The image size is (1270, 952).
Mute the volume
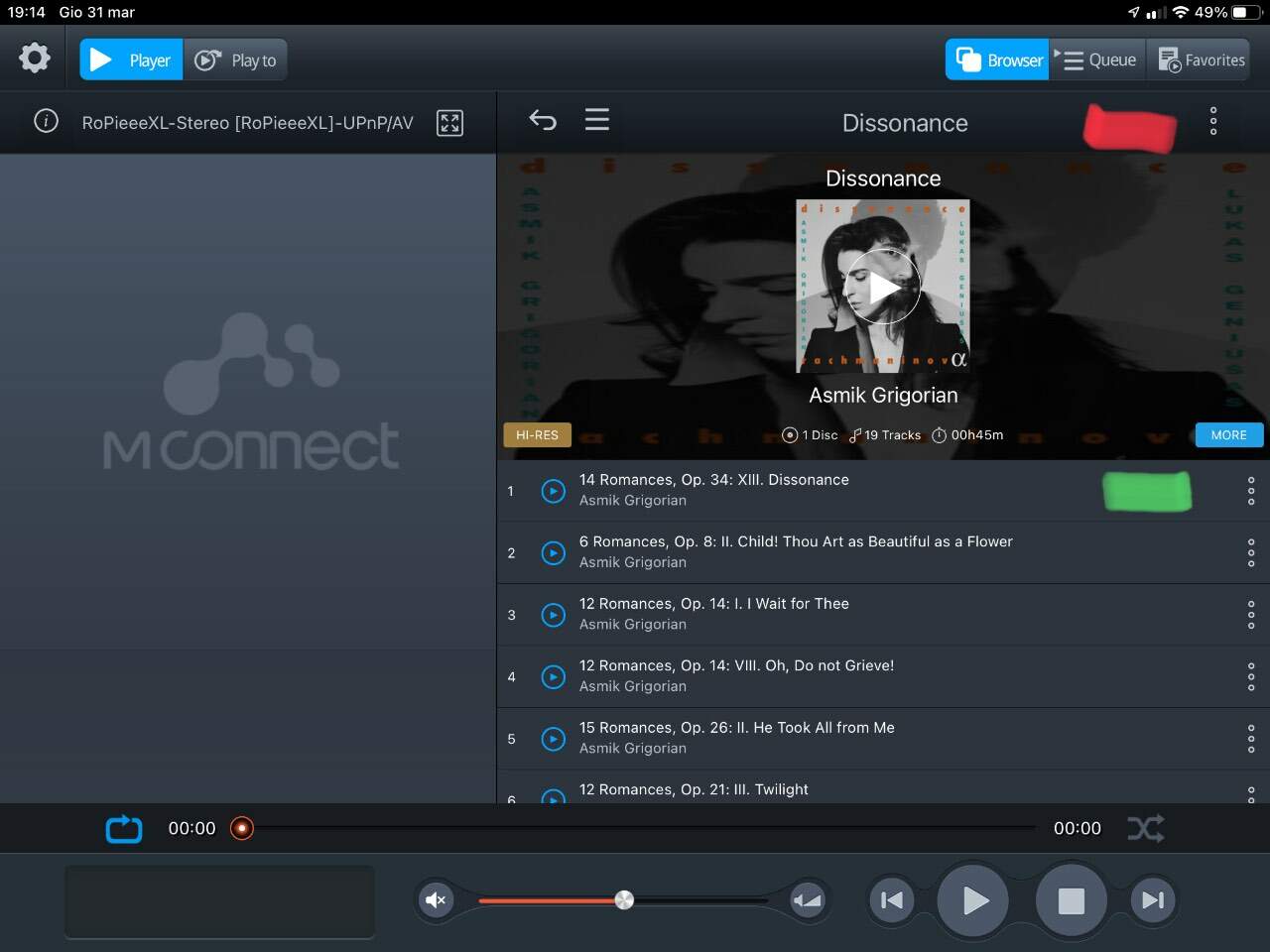pos(436,900)
